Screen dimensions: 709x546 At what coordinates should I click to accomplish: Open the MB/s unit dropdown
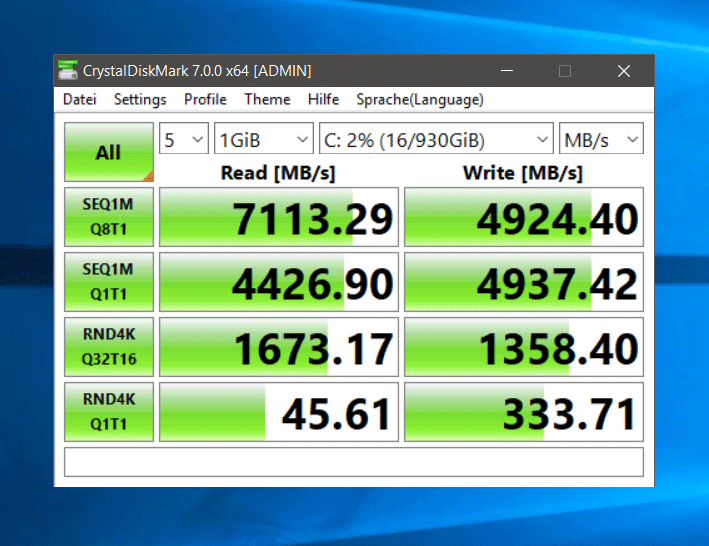601,138
